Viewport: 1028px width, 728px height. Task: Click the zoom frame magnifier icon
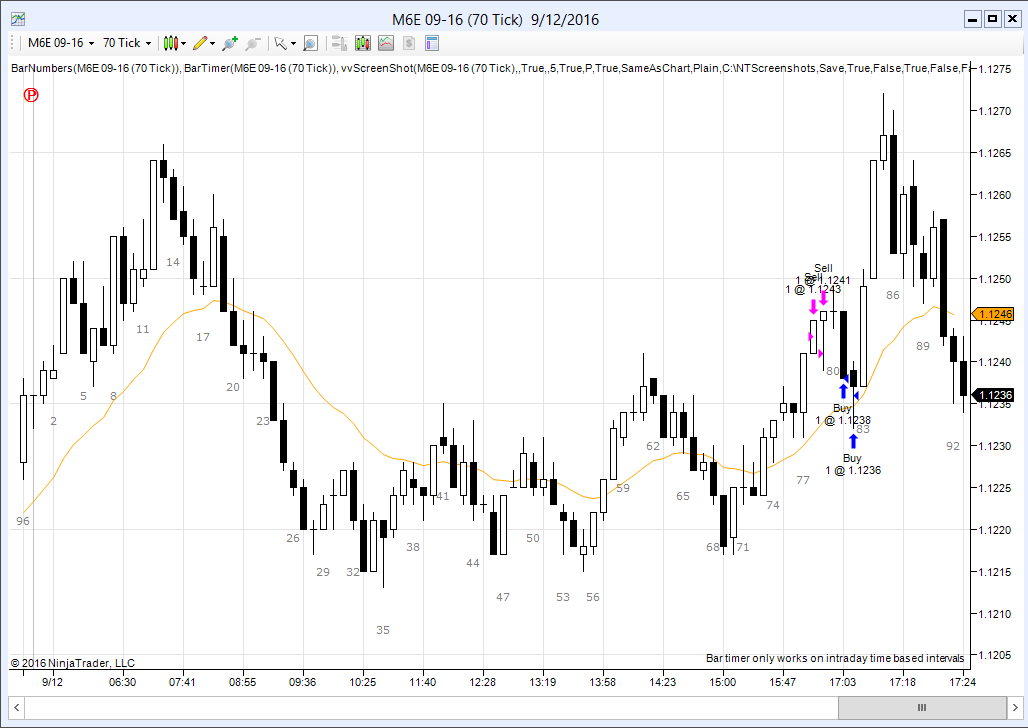pyautogui.click(x=311, y=43)
